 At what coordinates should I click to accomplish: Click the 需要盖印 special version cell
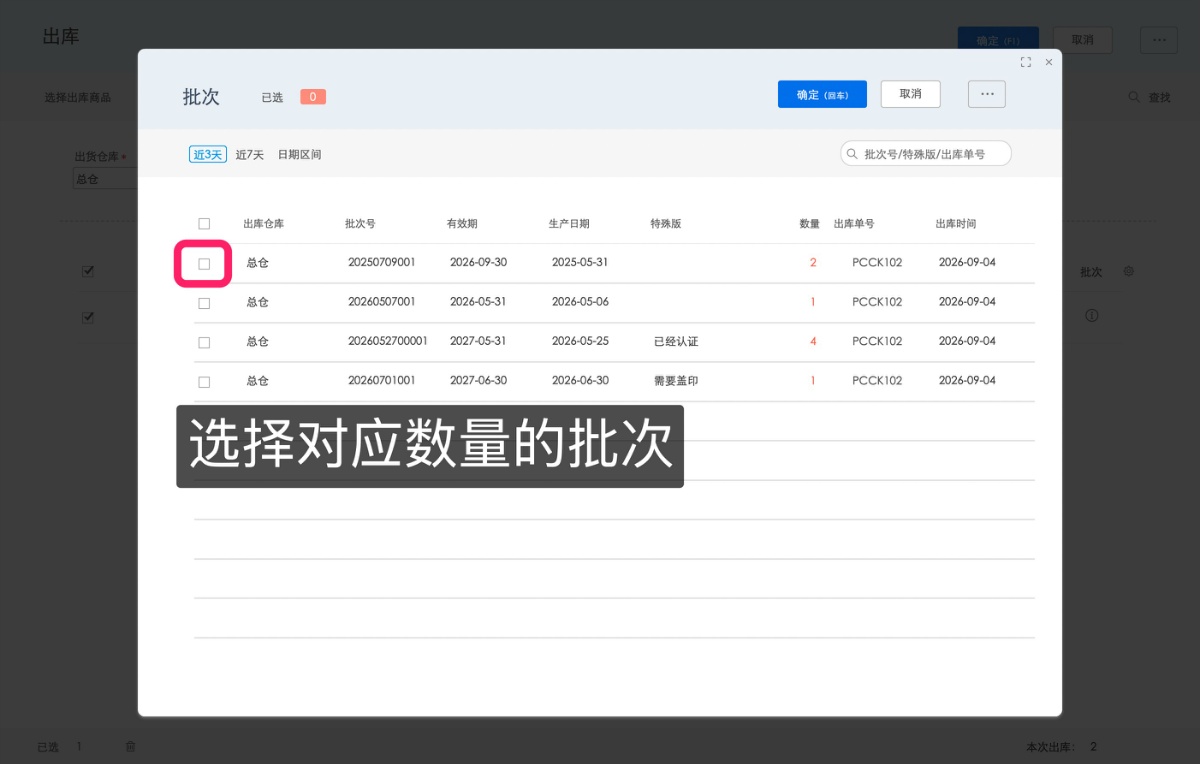[676, 381]
